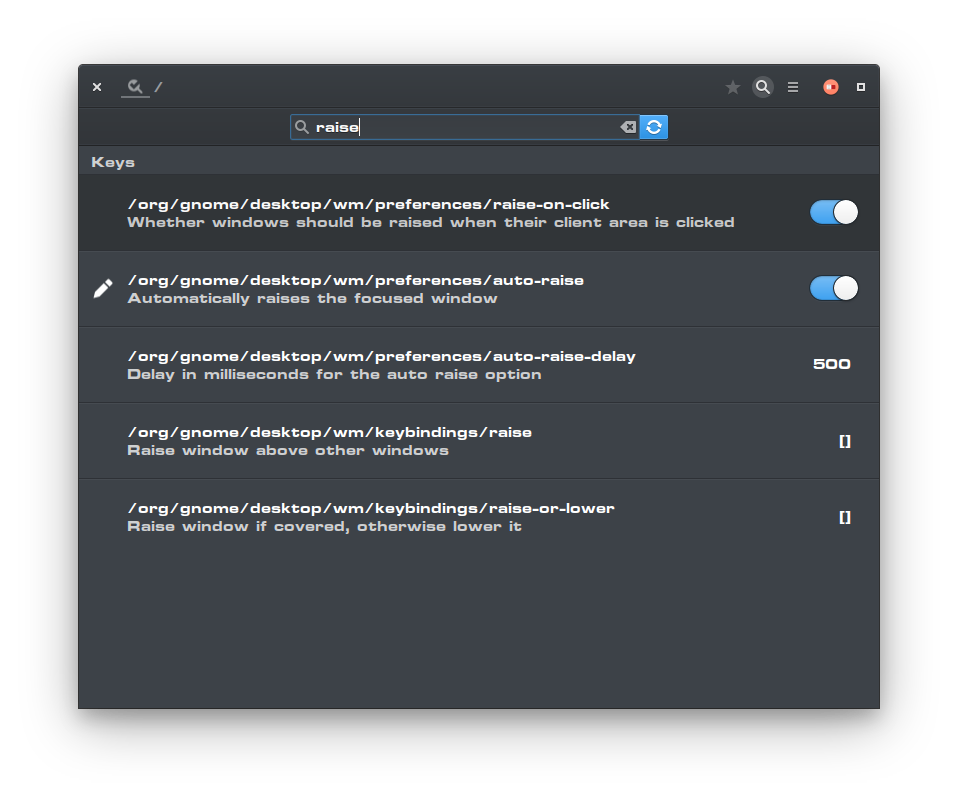Disable the raise-on-click toggle

point(833,212)
